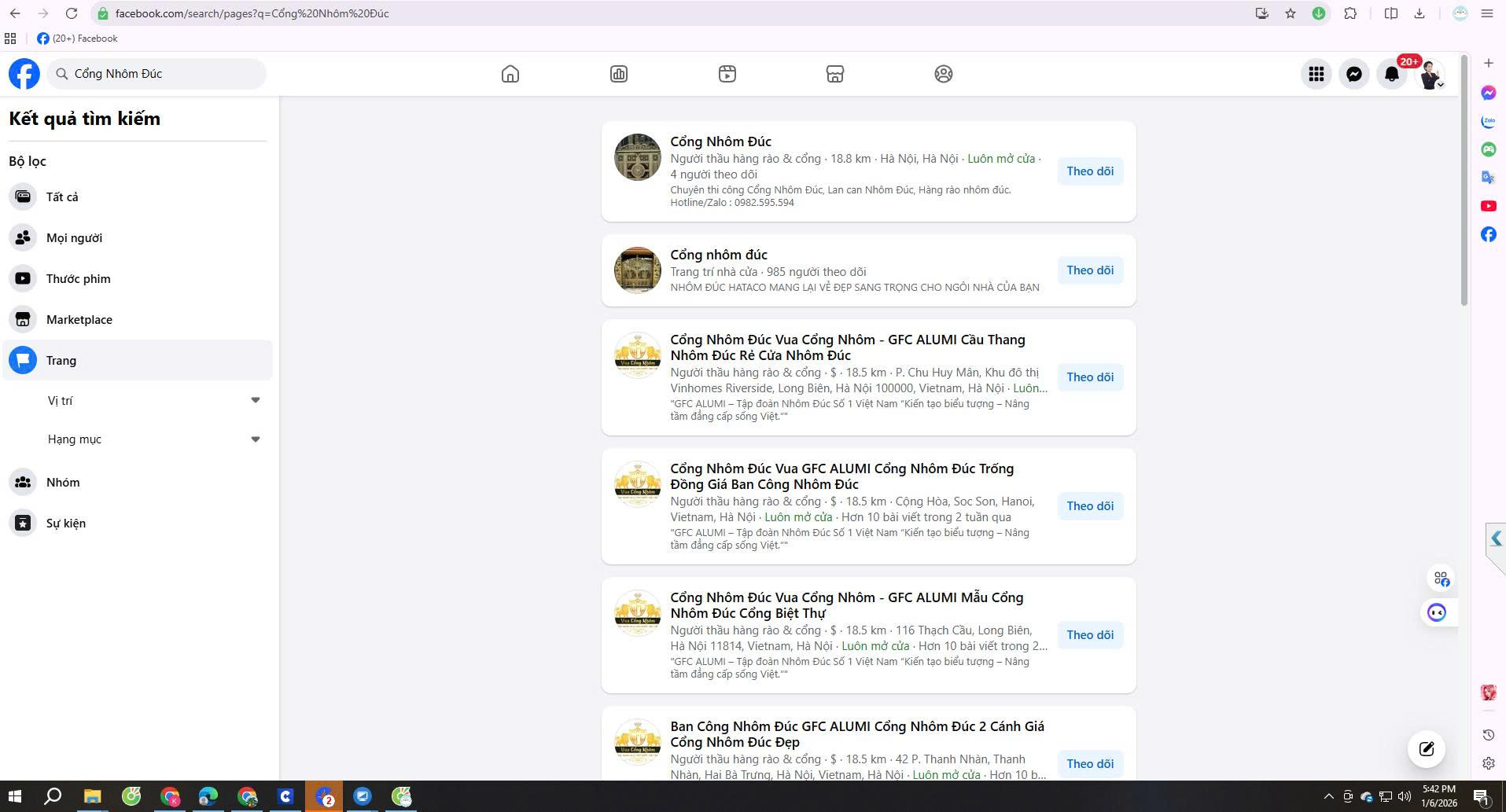The width and height of the screenshot is (1506, 812).
Task: Open the Trang pages filter
Action: coord(138,361)
